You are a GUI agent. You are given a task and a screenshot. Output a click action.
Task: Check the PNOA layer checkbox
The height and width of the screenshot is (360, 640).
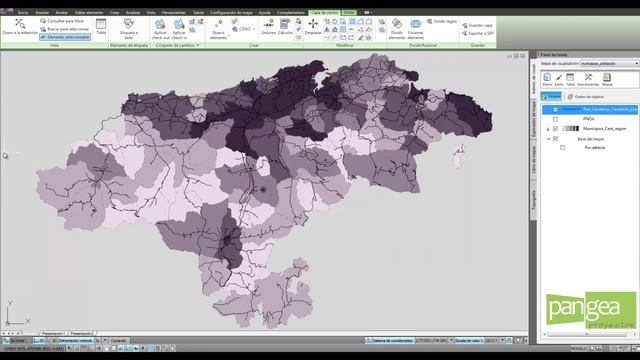(555, 119)
